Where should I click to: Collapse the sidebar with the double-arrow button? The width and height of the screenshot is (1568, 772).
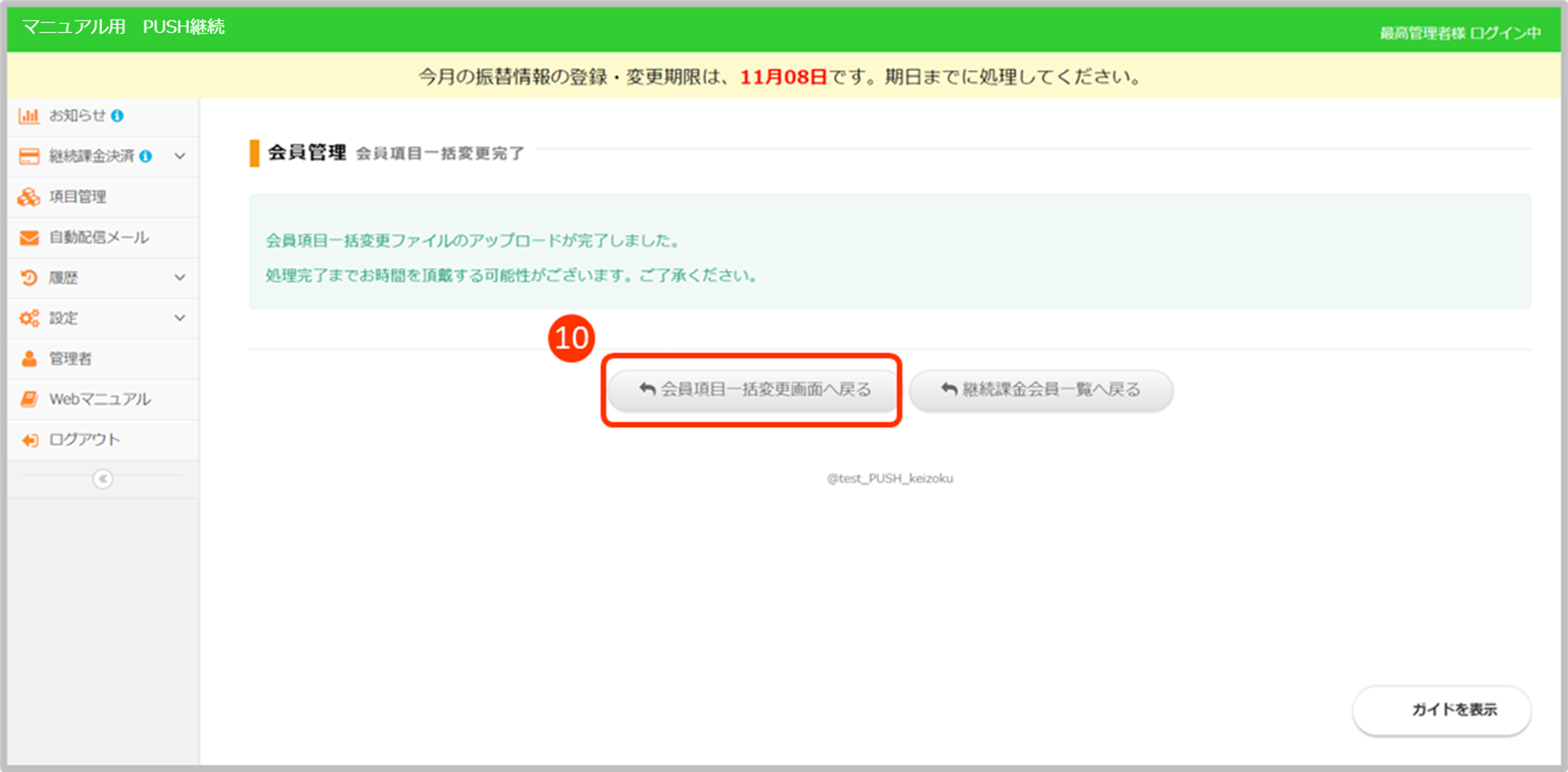[103, 480]
